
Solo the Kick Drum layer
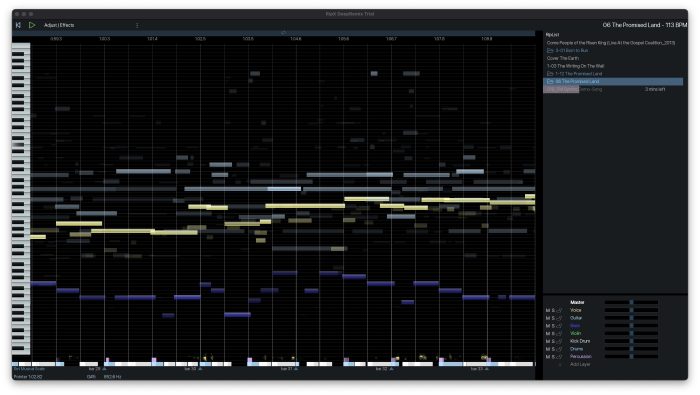(x=553, y=341)
